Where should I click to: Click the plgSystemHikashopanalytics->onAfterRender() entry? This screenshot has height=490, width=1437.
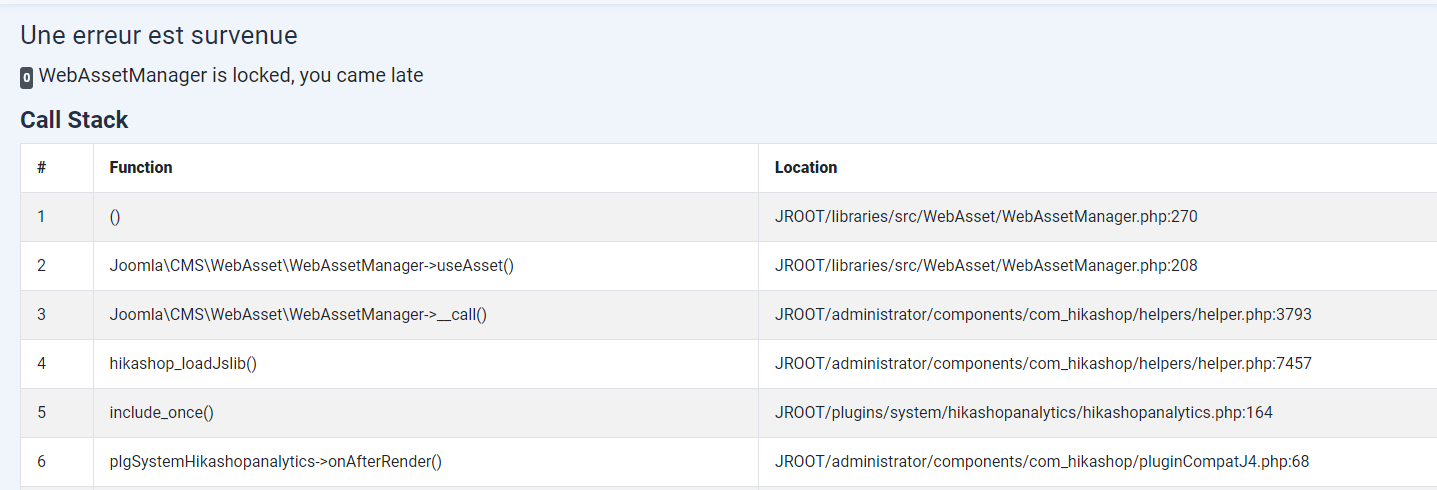276,462
